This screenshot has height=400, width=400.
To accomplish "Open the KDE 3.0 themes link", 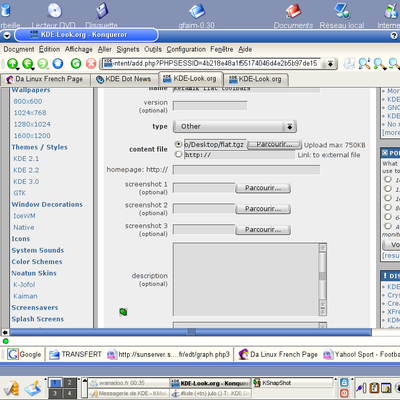I will pyautogui.click(x=26, y=182).
